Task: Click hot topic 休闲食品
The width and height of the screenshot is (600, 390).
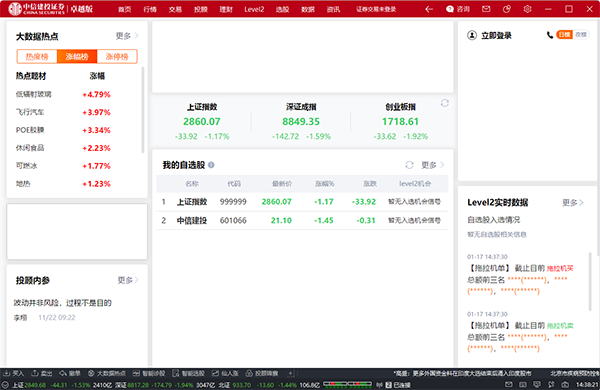Action: (x=30, y=148)
